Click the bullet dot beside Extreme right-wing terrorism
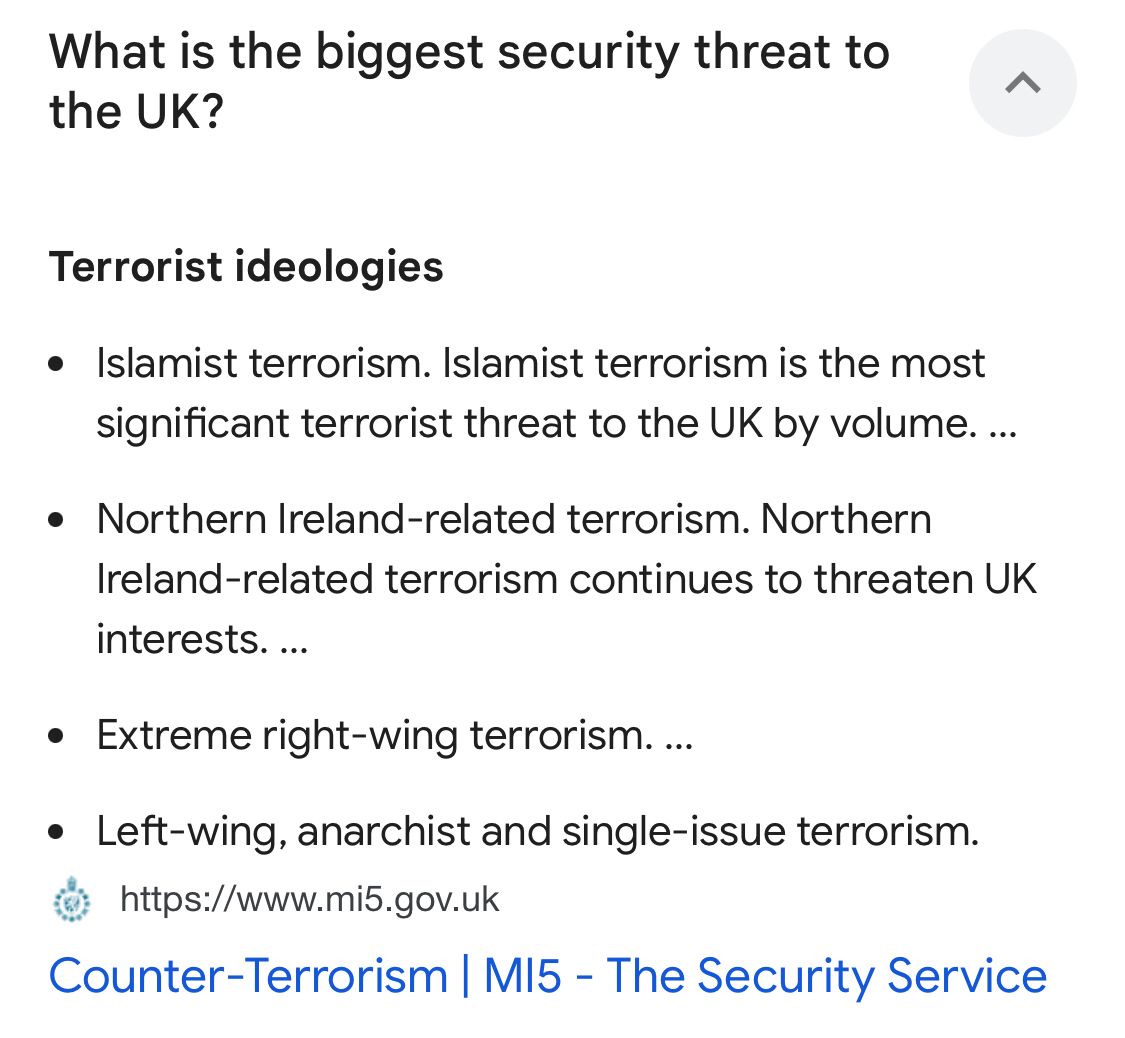This screenshot has height=1038, width=1125. coord(57,737)
